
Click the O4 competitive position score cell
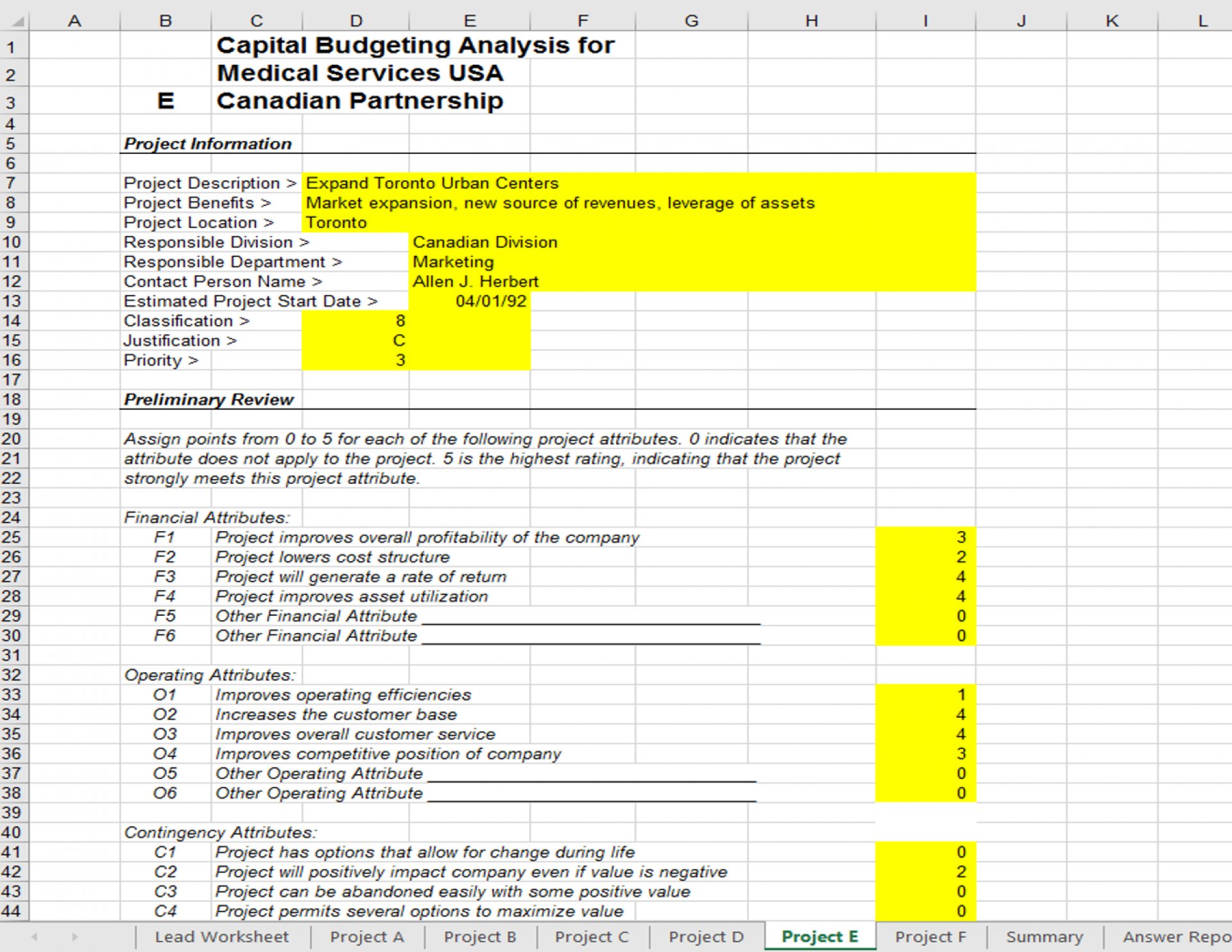point(925,754)
